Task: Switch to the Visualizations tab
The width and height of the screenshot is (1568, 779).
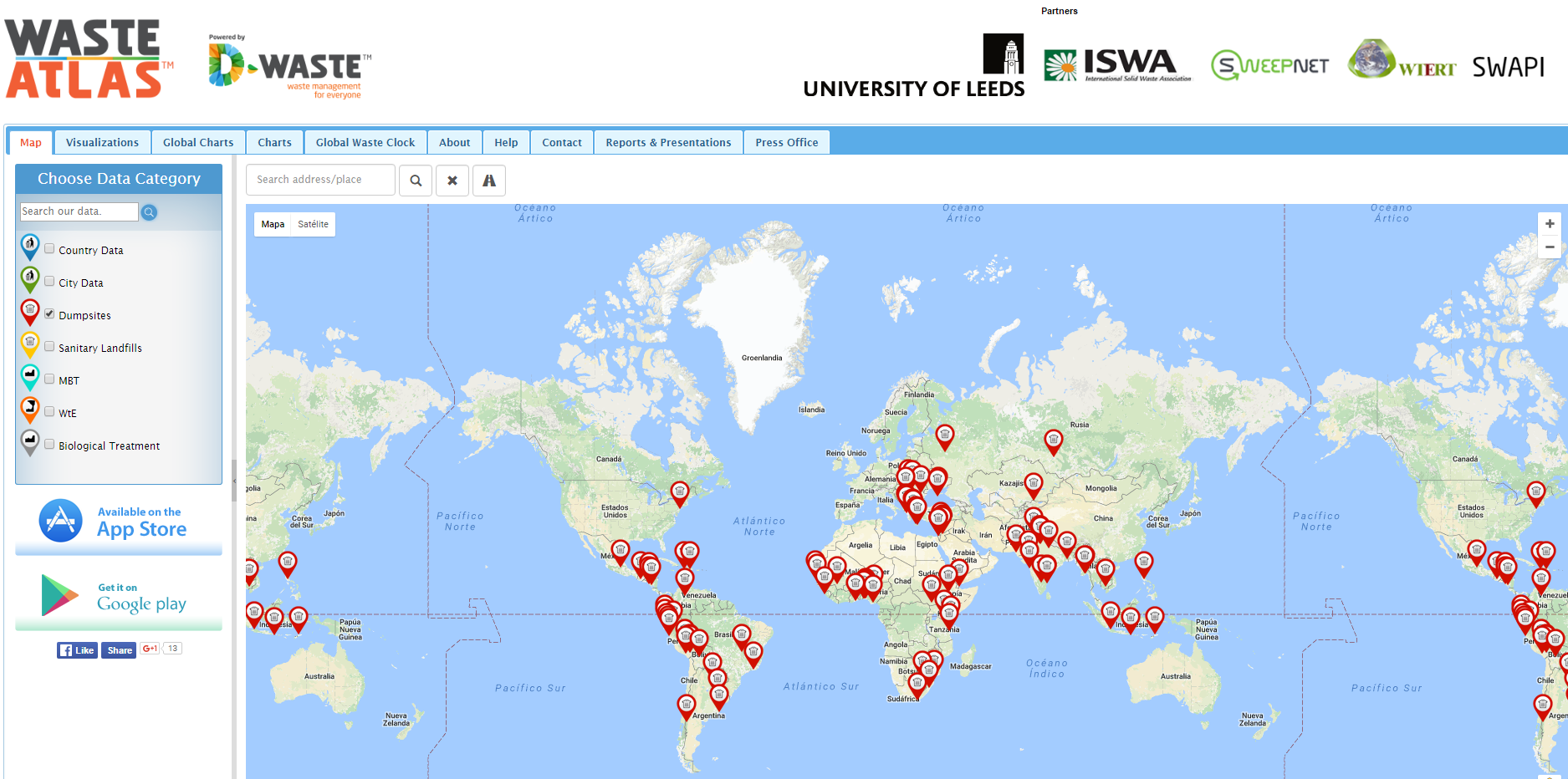Action: pyautogui.click(x=102, y=143)
